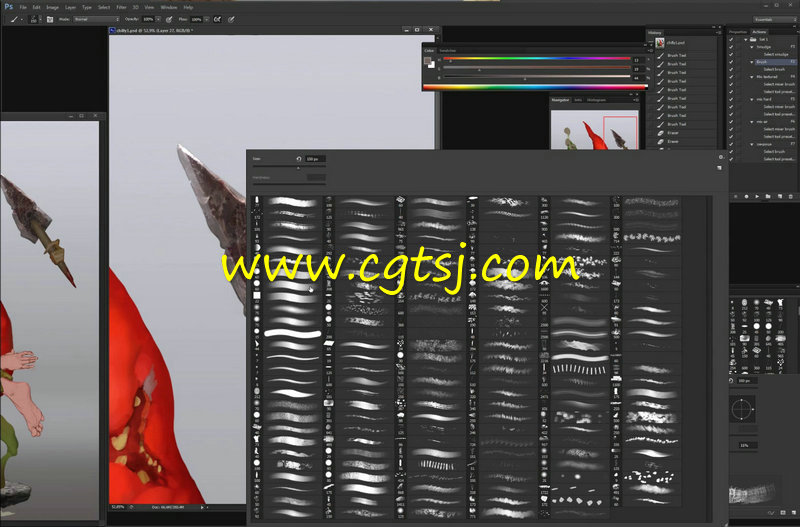The image size is (800, 527).
Task: Collapse the Mix textured action
Action: 752,77
